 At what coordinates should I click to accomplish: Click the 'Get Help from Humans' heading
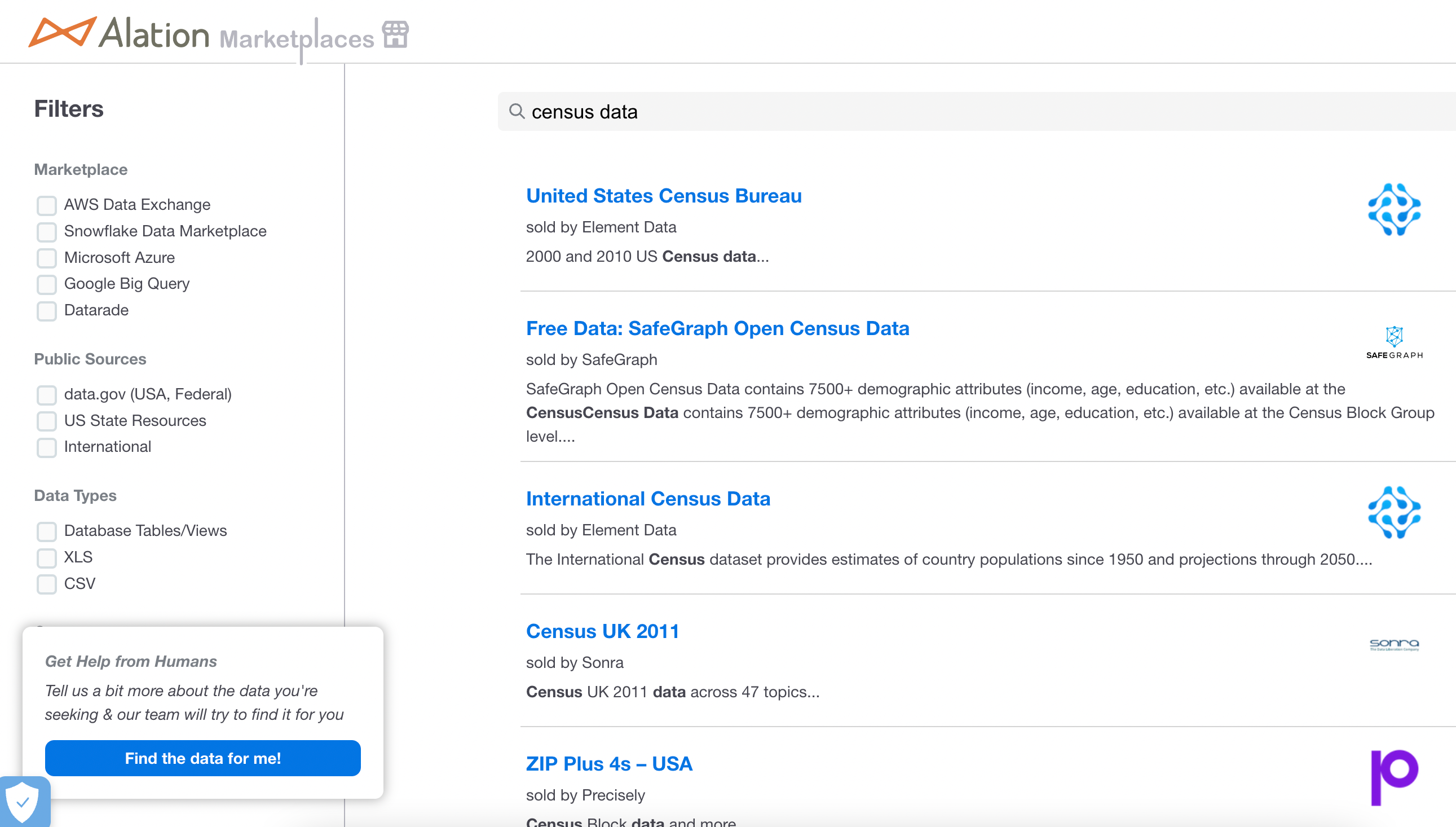pos(131,661)
